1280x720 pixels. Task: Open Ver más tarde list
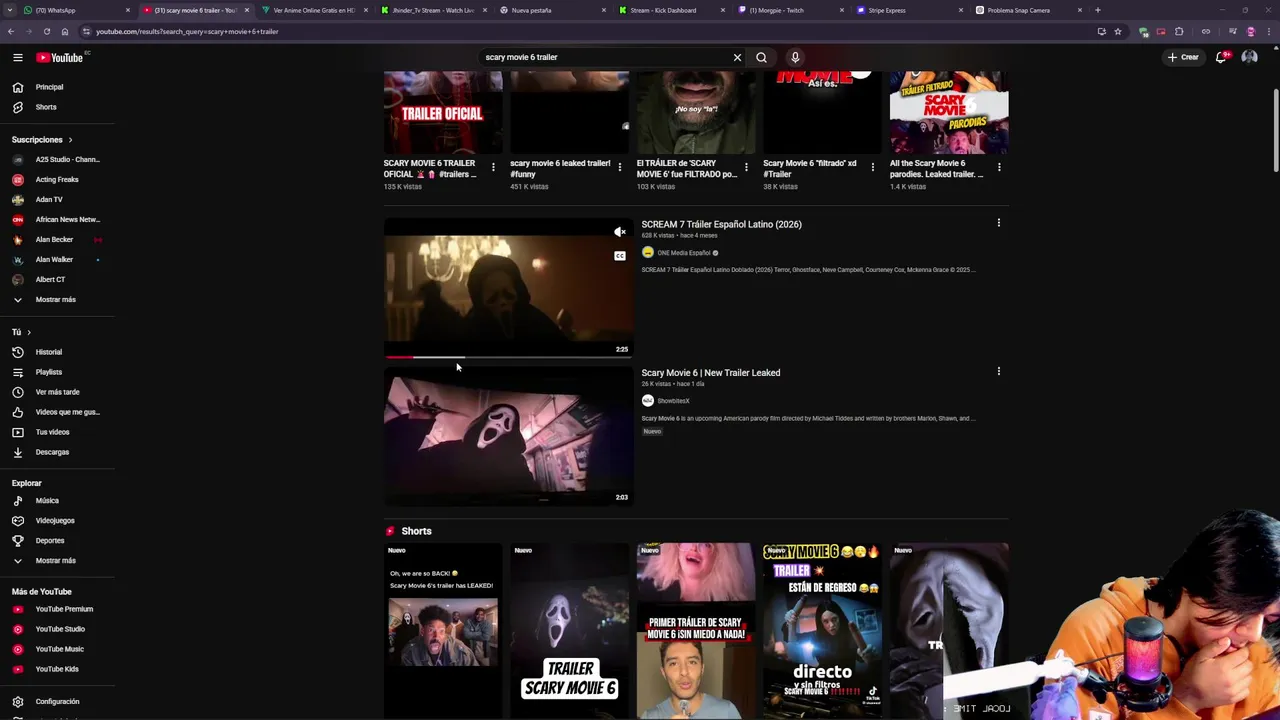pos(57,392)
